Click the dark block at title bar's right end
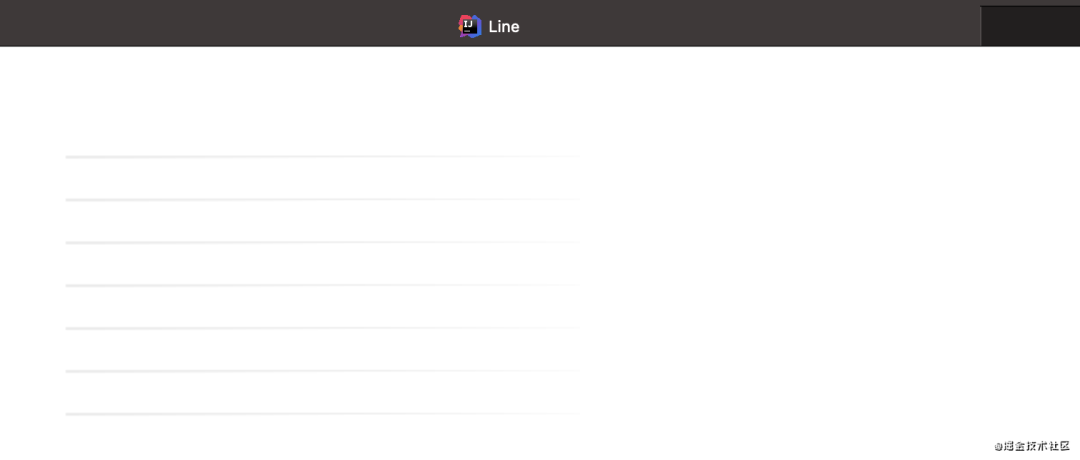 pyautogui.click(x=1030, y=26)
